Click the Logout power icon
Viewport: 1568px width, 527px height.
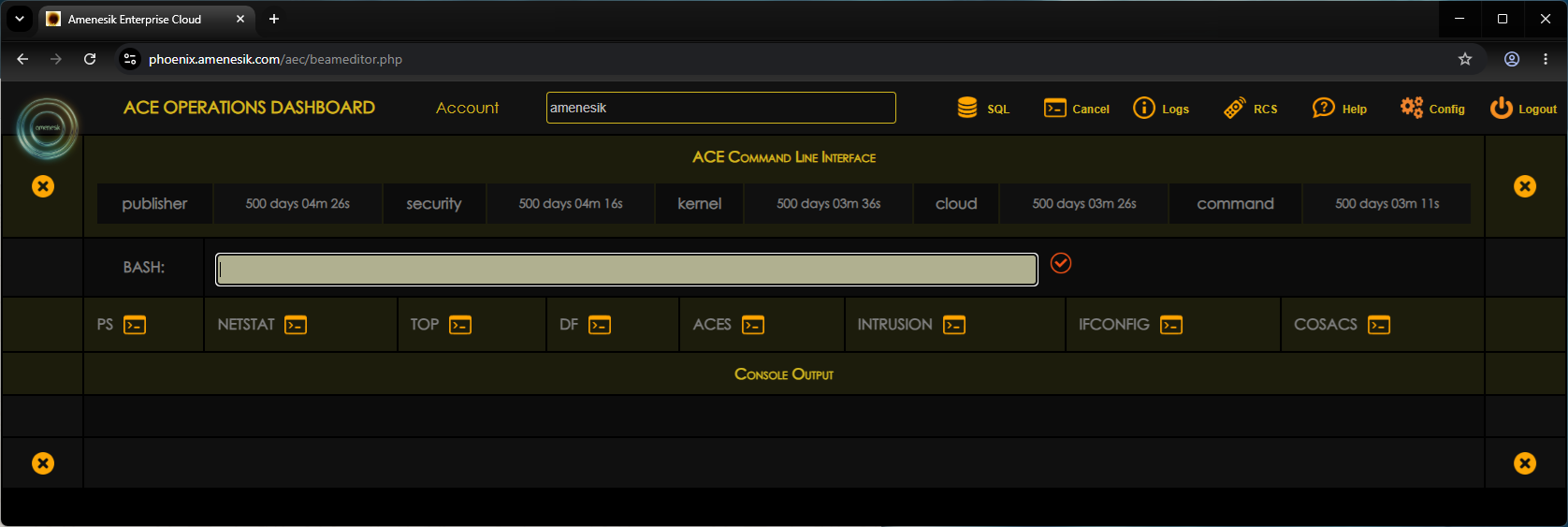(x=1502, y=108)
